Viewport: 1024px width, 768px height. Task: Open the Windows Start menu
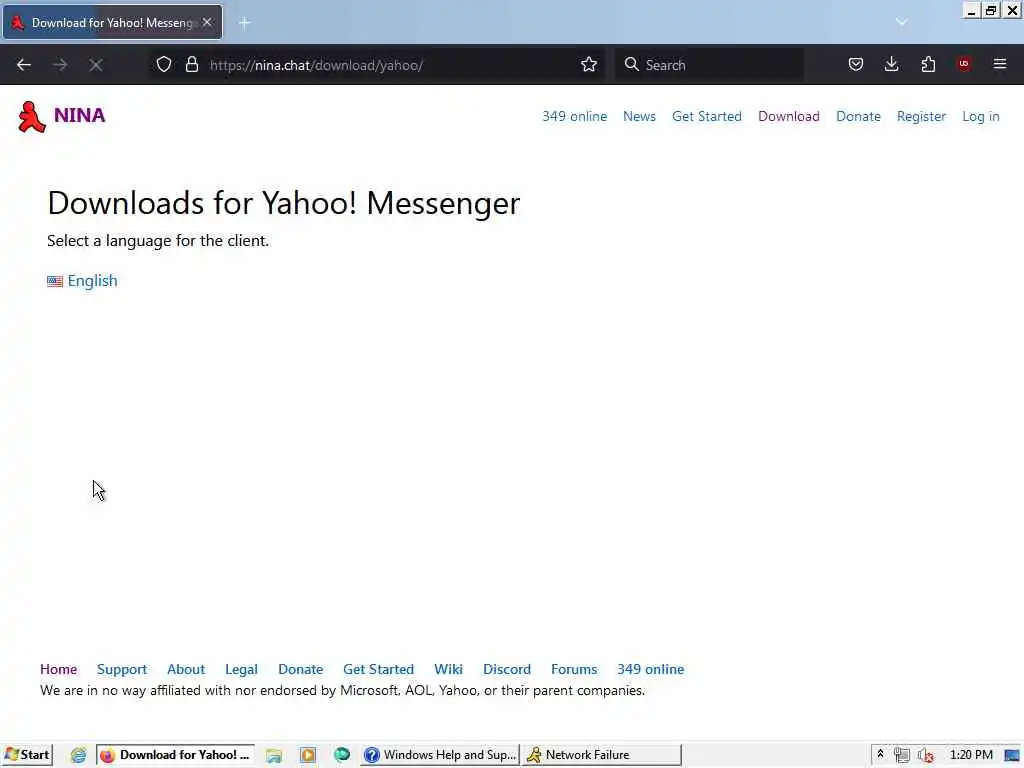coord(27,755)
